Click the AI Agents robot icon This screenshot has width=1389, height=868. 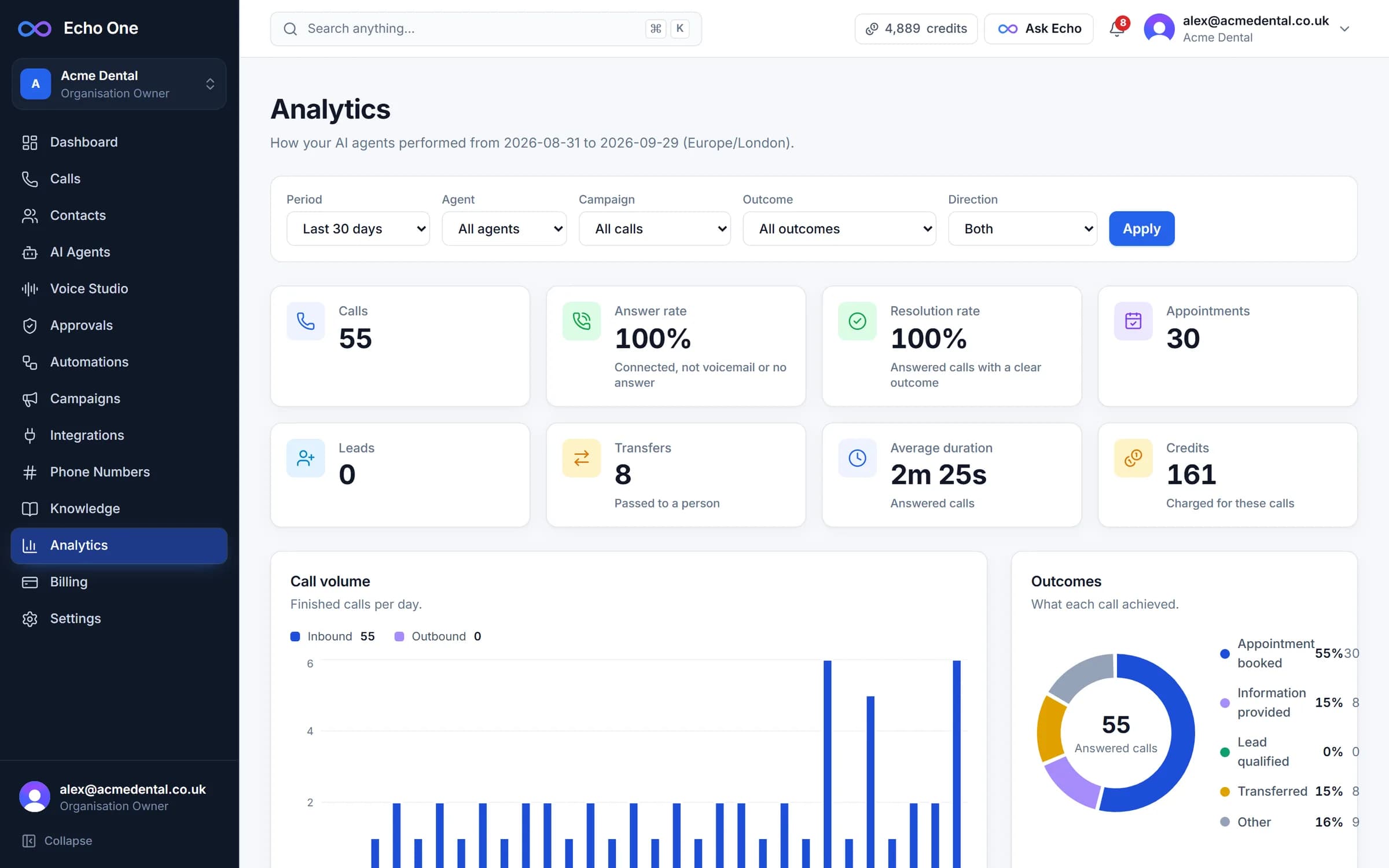point(30,252)
